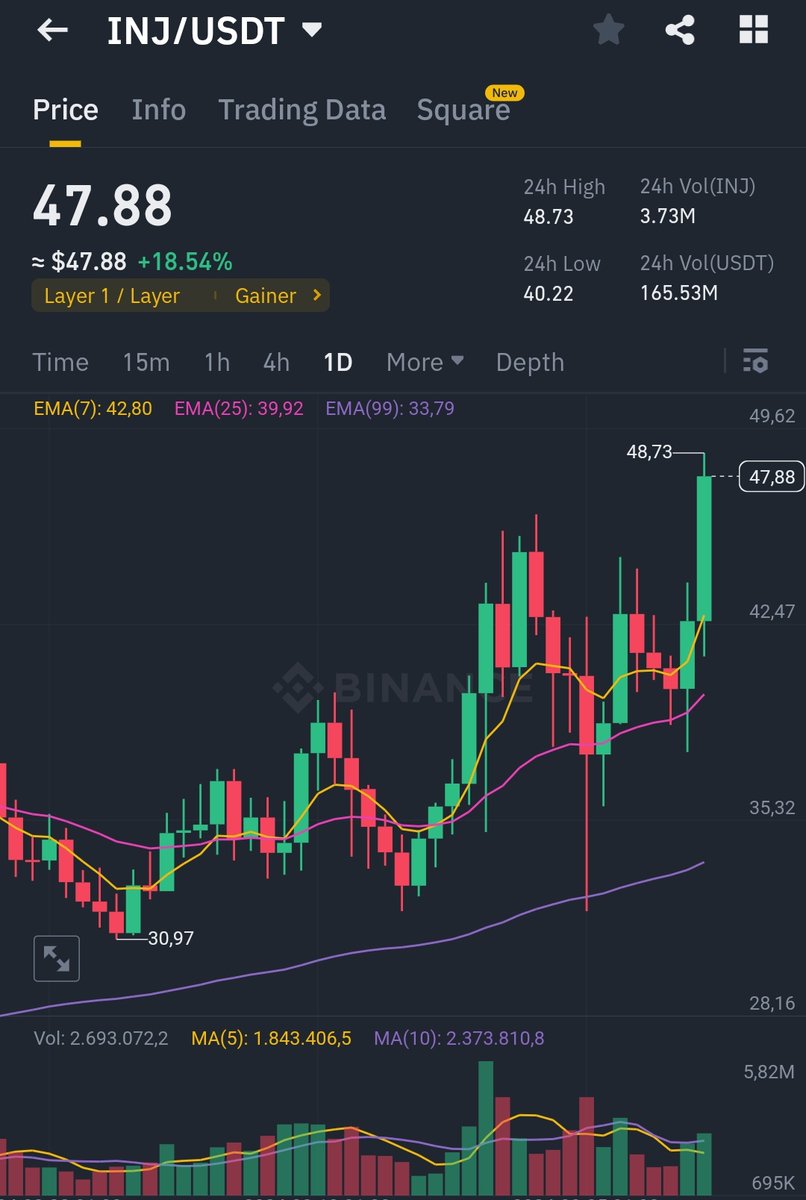The width and height of the screenshot is (806, 1200).
Task: Select the 4h interval
Action: click(x=276, y=362)
